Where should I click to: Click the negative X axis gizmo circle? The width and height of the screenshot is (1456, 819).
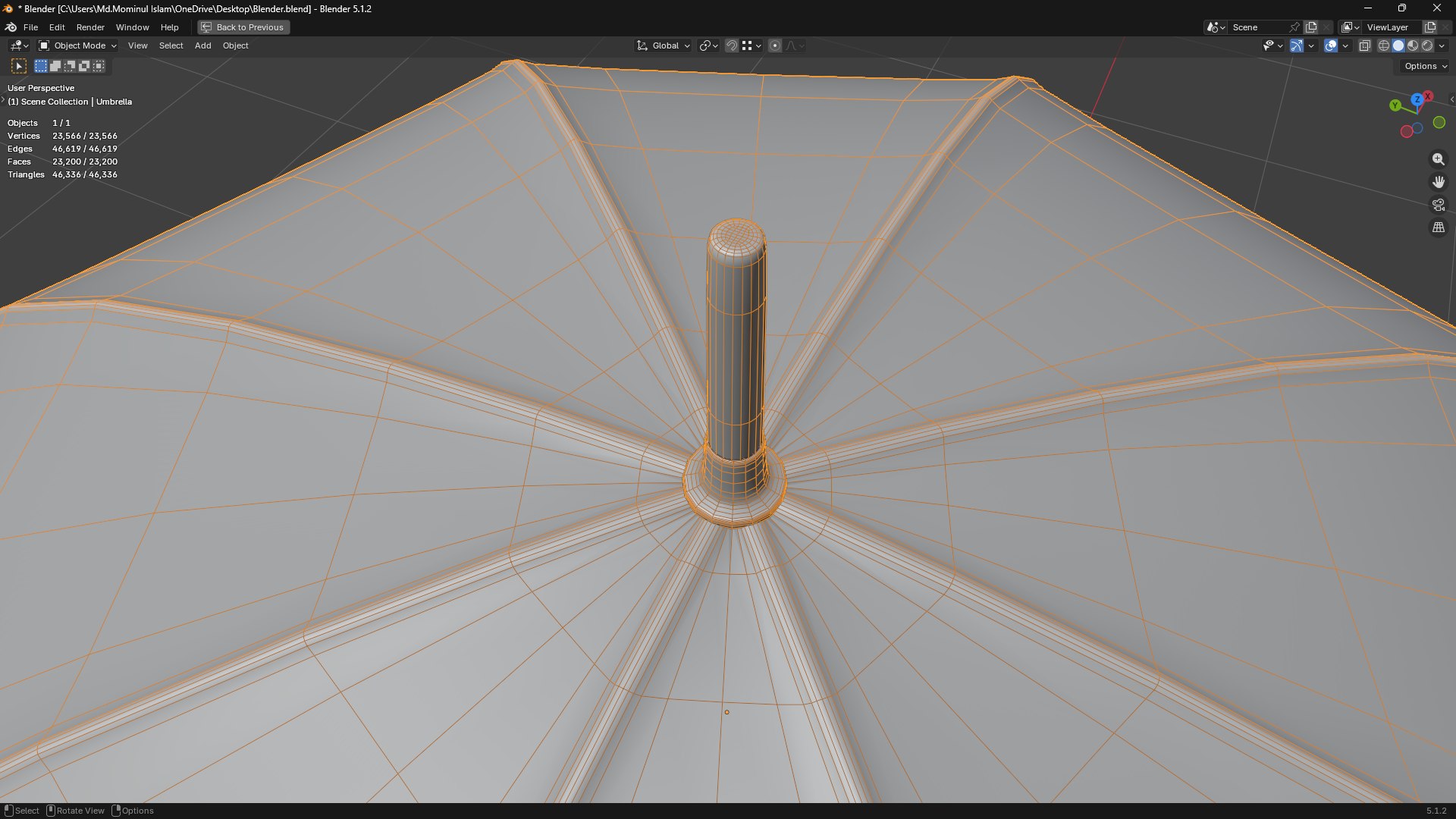1407,132
